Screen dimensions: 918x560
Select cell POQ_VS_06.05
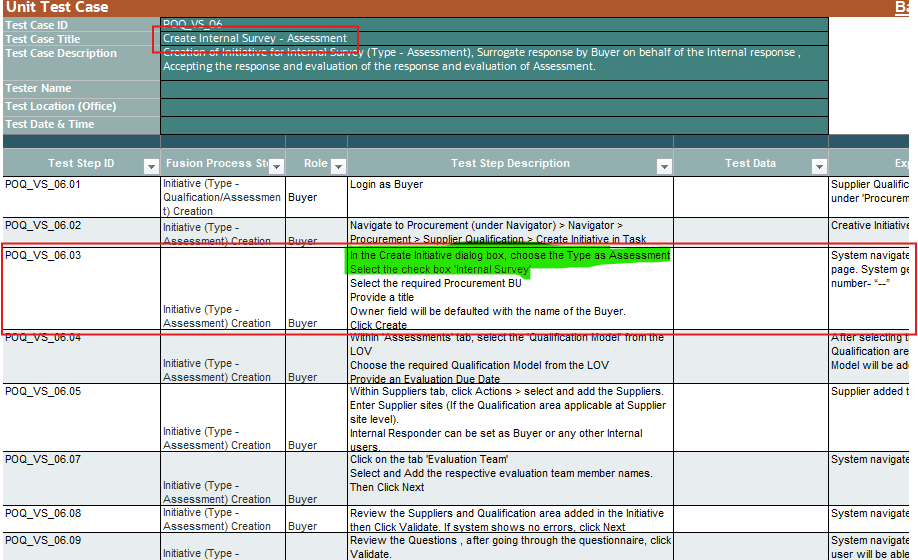click(81, 418)
